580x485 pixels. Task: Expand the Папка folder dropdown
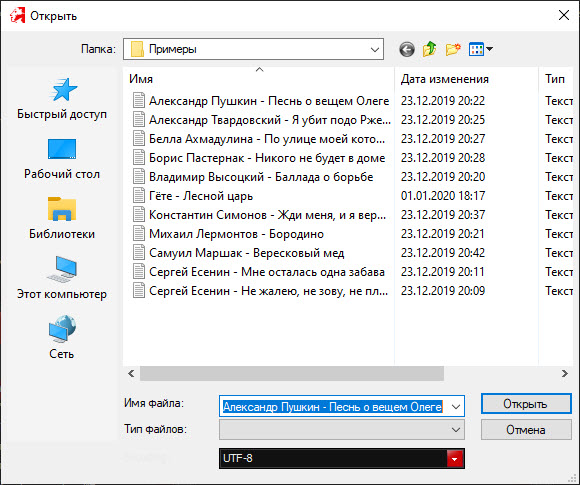pos(375,49)
